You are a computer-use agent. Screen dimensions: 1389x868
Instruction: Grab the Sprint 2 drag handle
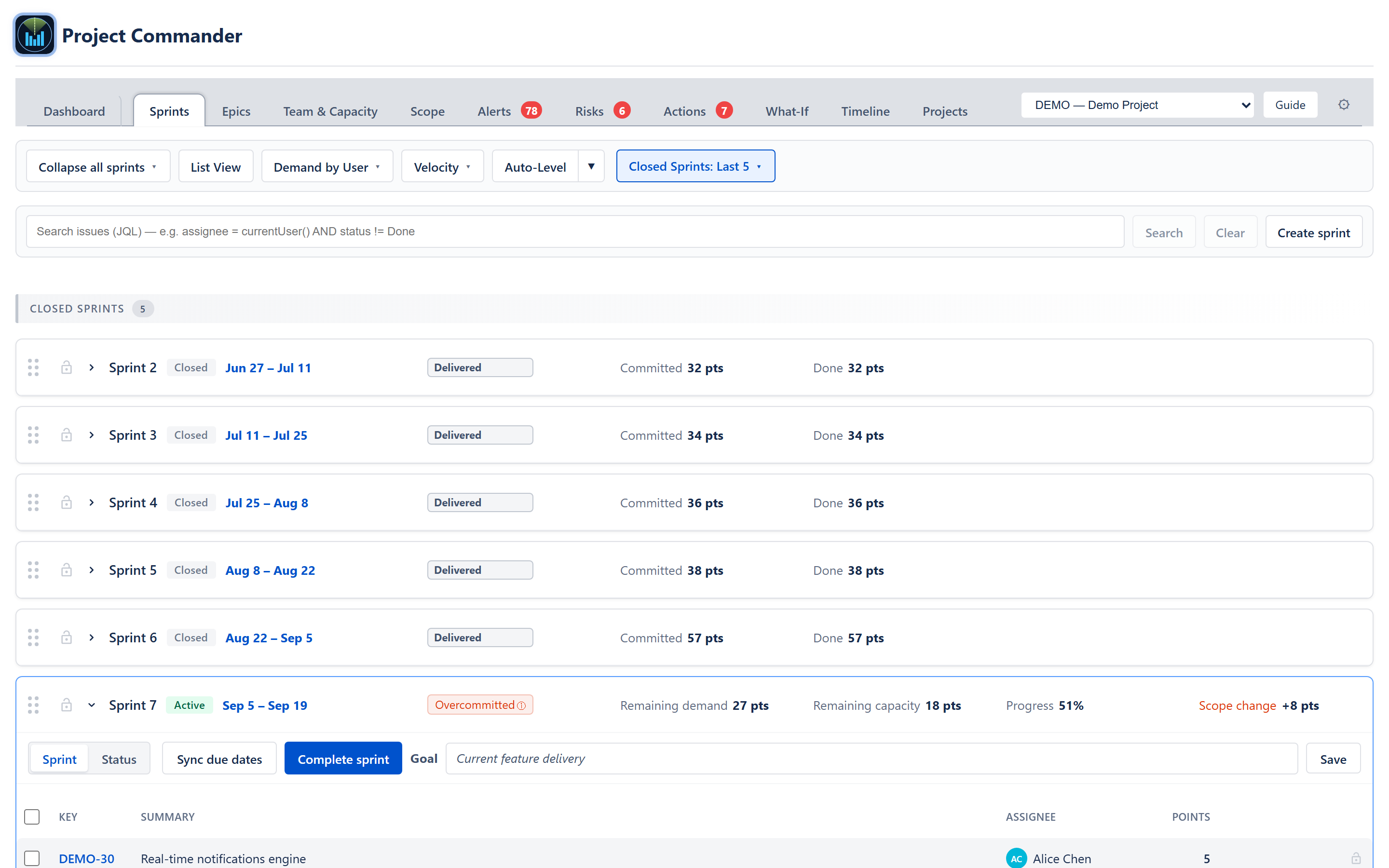click(33, 367)
